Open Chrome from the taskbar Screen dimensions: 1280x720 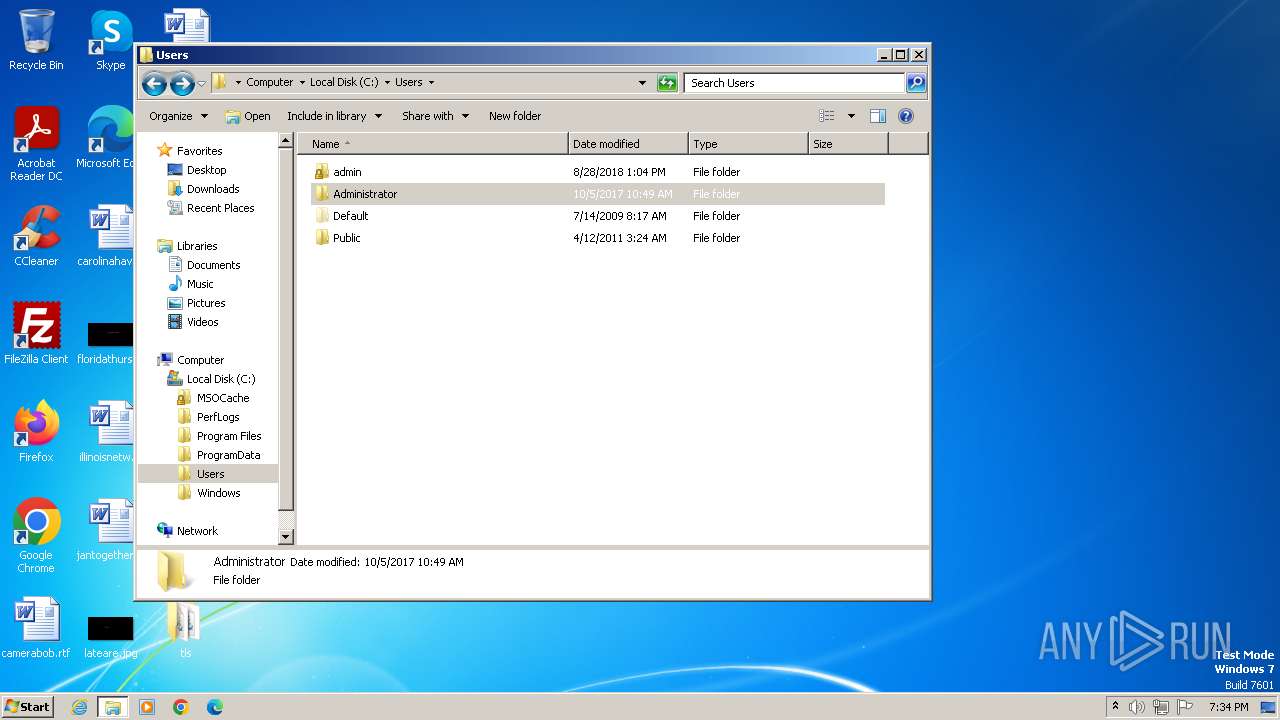[181, 707]
